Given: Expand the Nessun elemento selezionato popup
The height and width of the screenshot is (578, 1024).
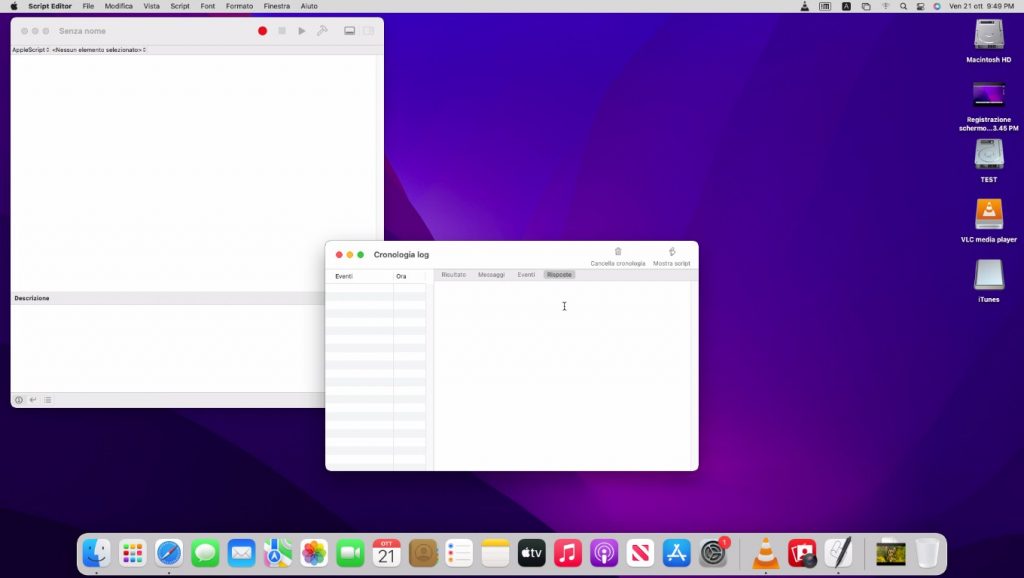Looking at the screenshot, I should tap(98, 49).
